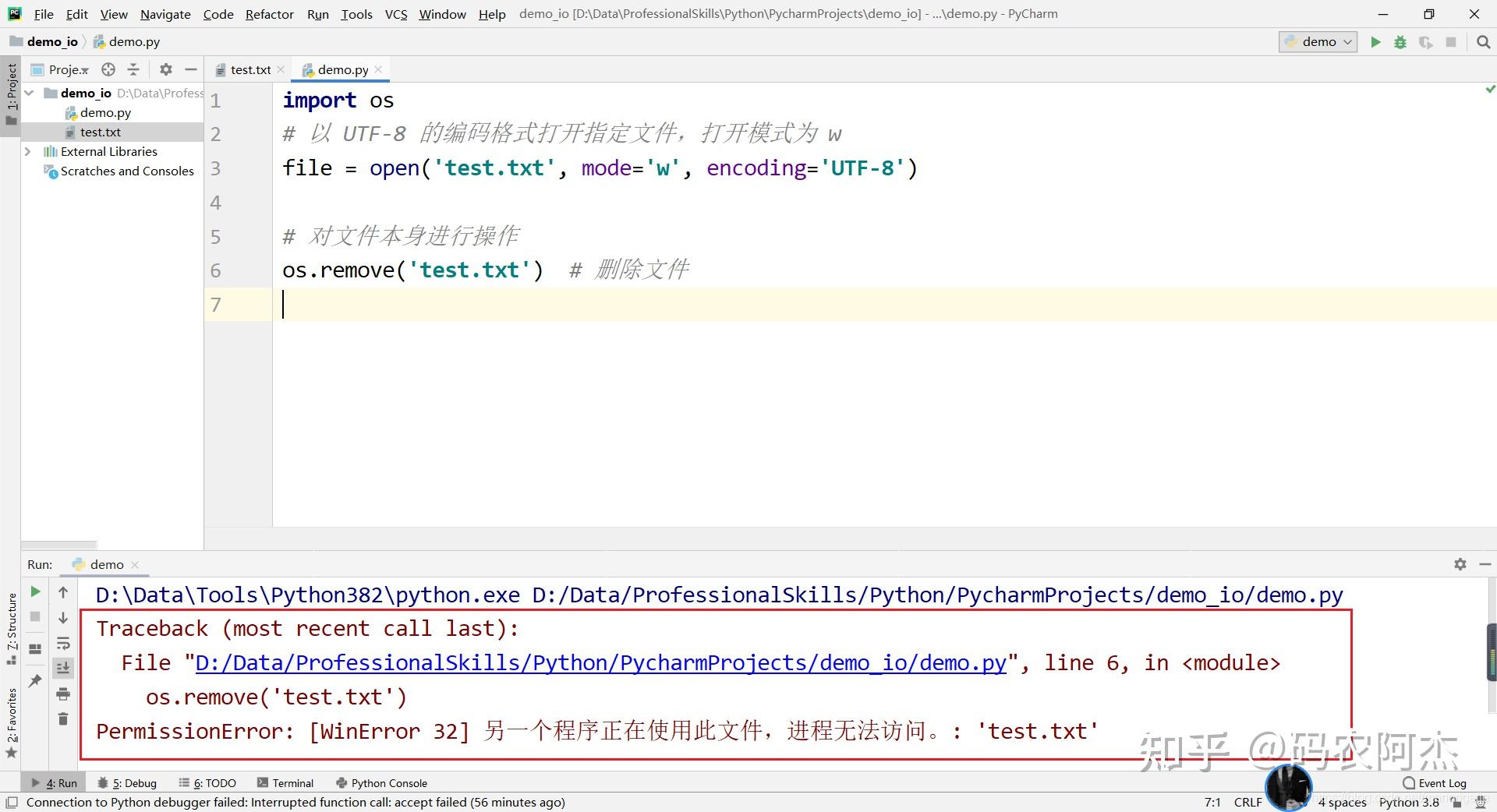Screen dimensions: 1497x812
Task: Click the grey stop button in top toolbar
Action: [1451, 42]
